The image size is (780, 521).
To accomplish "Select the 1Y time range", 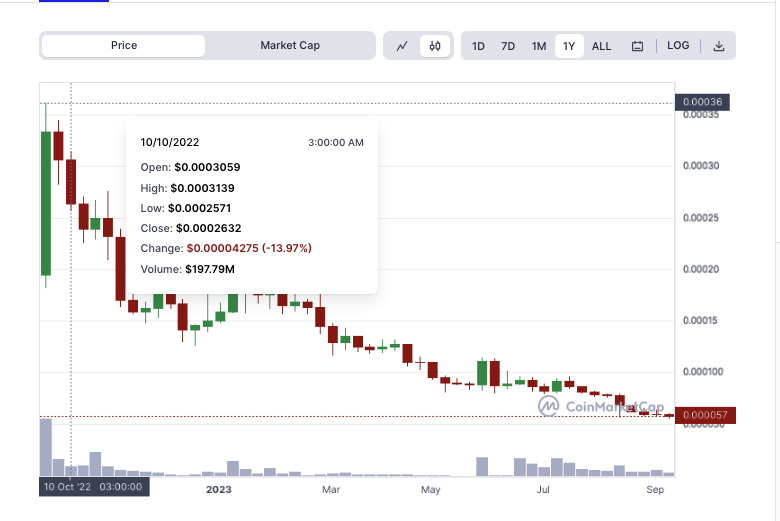I will 569,46.
